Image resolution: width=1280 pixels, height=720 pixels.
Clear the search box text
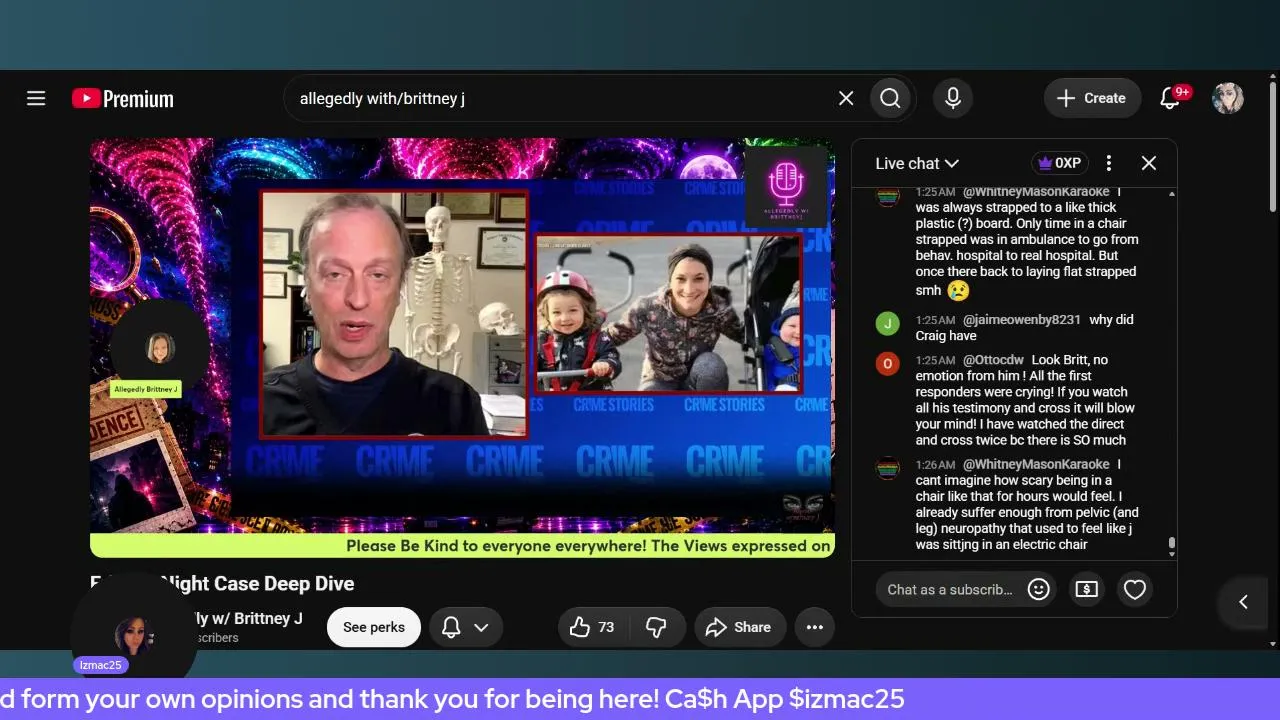click(846, 98)
